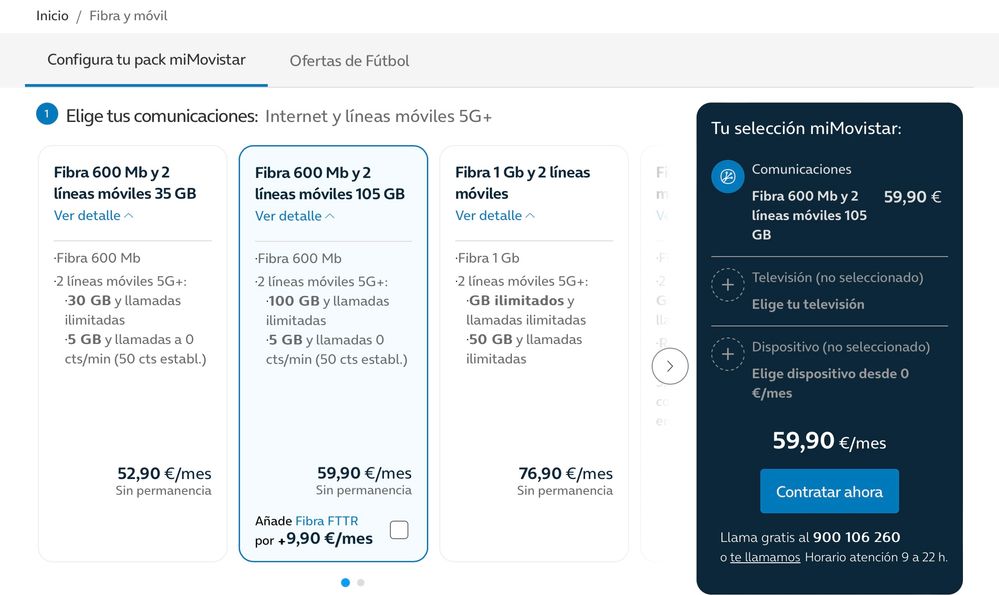Click the Tu selección miMovistar heading
999x595 pixels.
pyautogui.click(x=806, y=129)
